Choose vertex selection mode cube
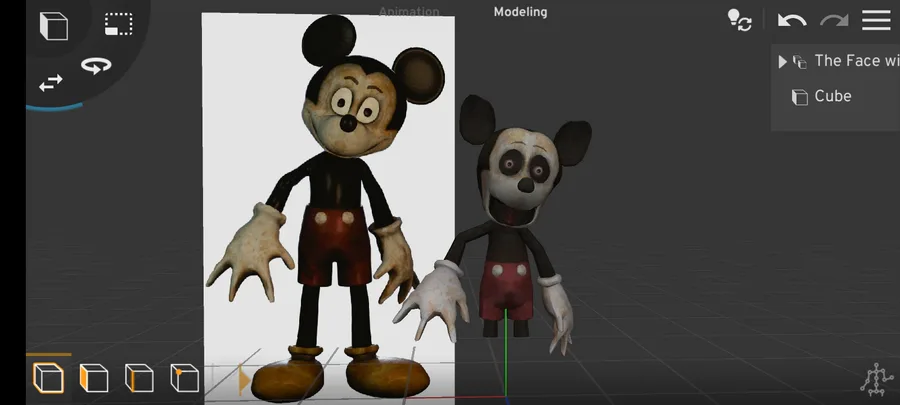The height and width of the screenshot is (405, 900). (185, 378)
